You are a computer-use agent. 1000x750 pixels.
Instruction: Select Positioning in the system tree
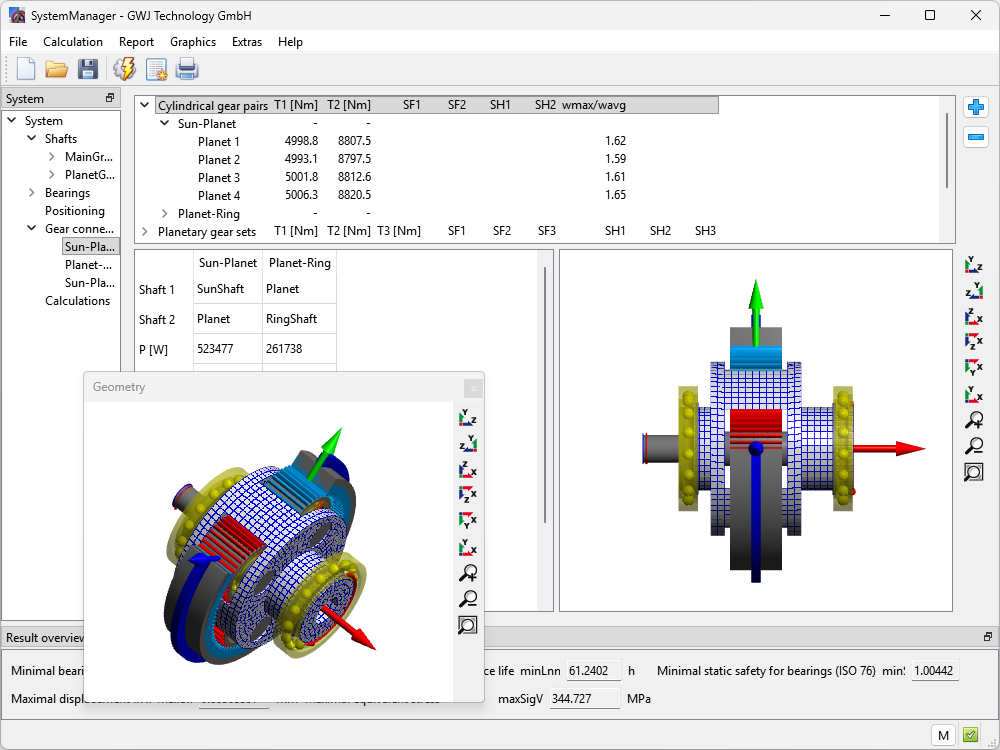click(x=75, y=211)
